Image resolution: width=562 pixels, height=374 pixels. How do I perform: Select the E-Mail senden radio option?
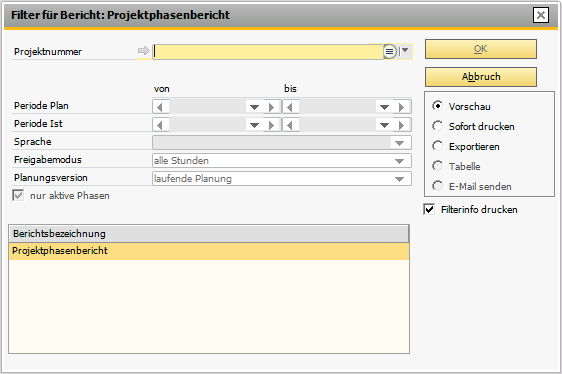click(x=437, y=186)
